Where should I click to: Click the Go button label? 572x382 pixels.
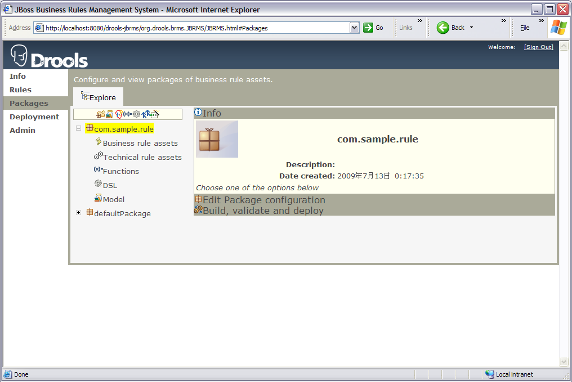click(379, 28)
